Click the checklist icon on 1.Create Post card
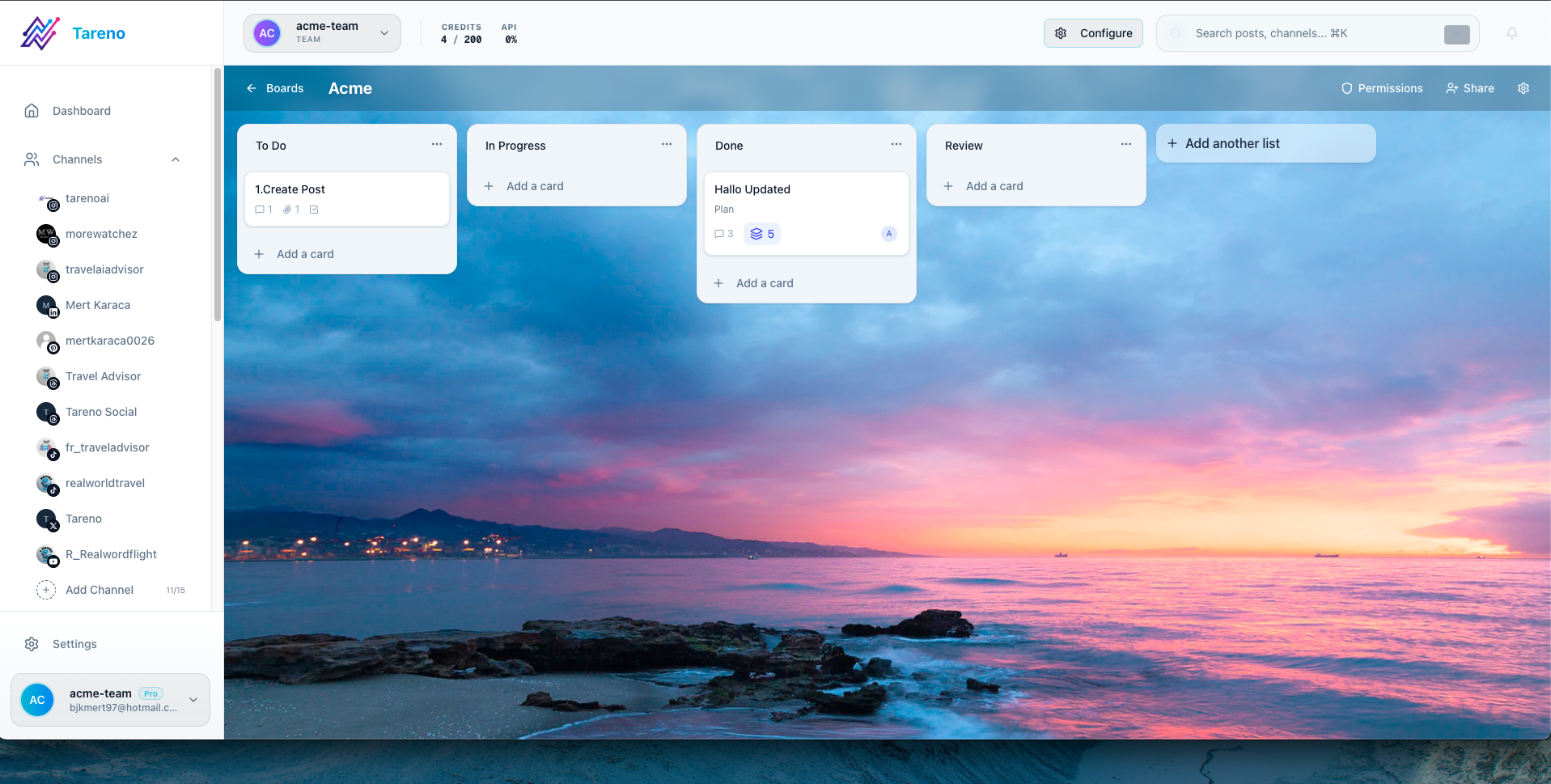1551x784 pixels. pyautogui.click(x=314, y=209)
